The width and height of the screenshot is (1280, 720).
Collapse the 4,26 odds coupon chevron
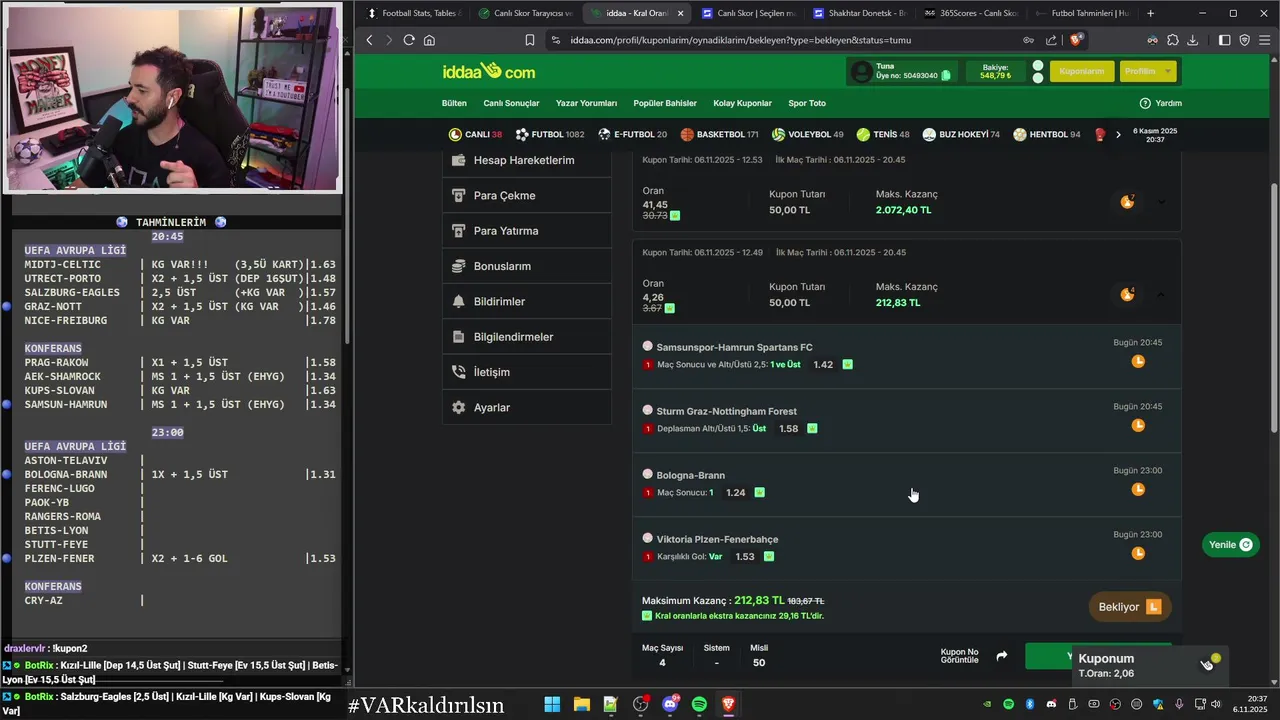click(x=1161, y=294)
